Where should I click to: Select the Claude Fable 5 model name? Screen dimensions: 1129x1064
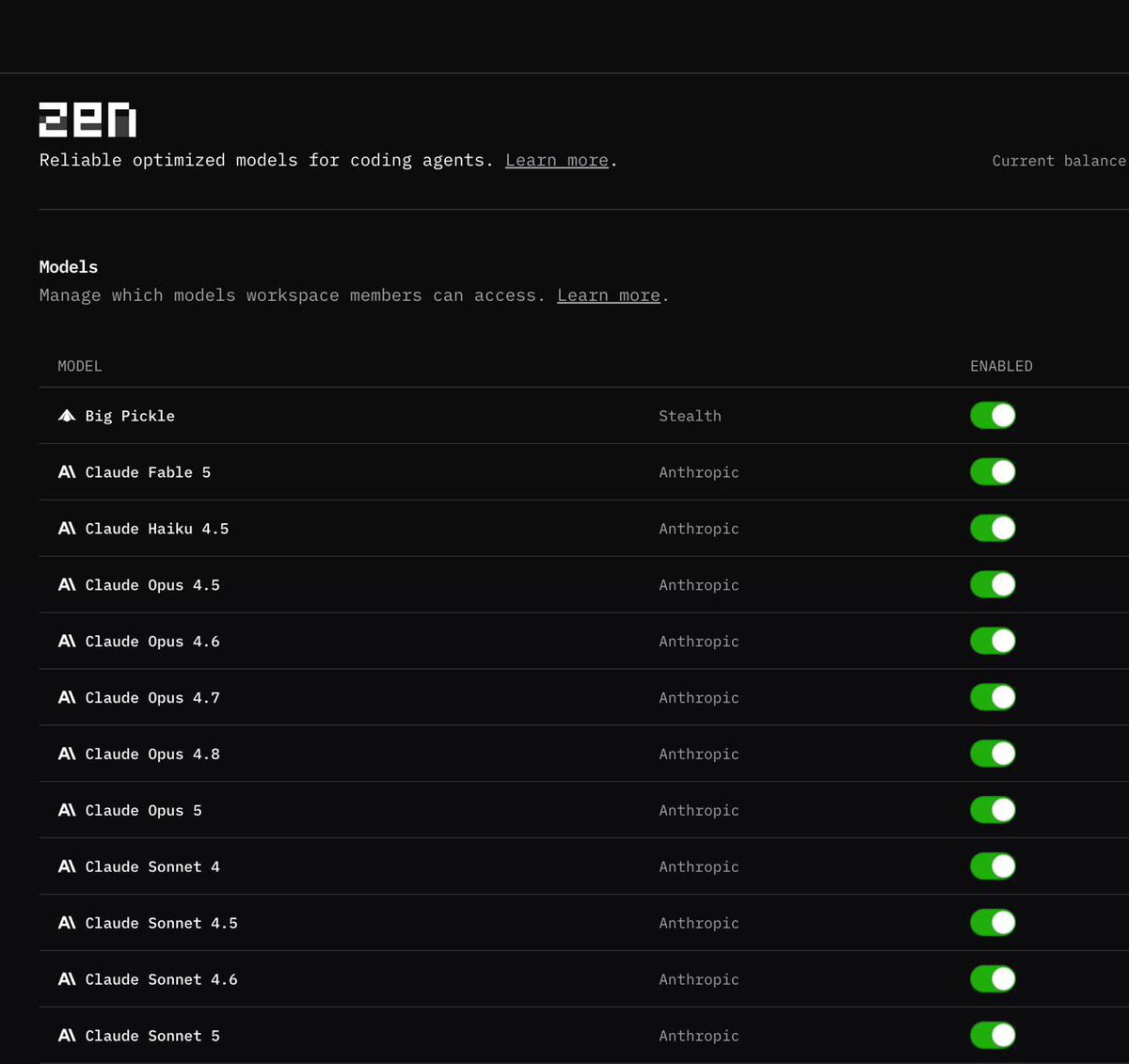148,472
